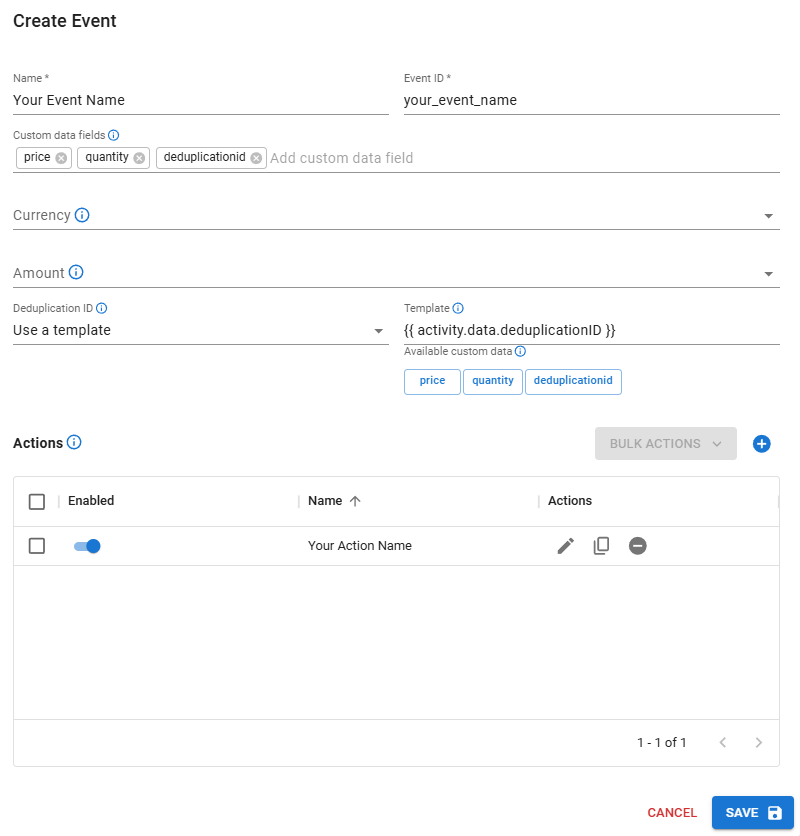
Task: Delete the deduplicationid chip from custom fields
Action: [x=256, y=158]
